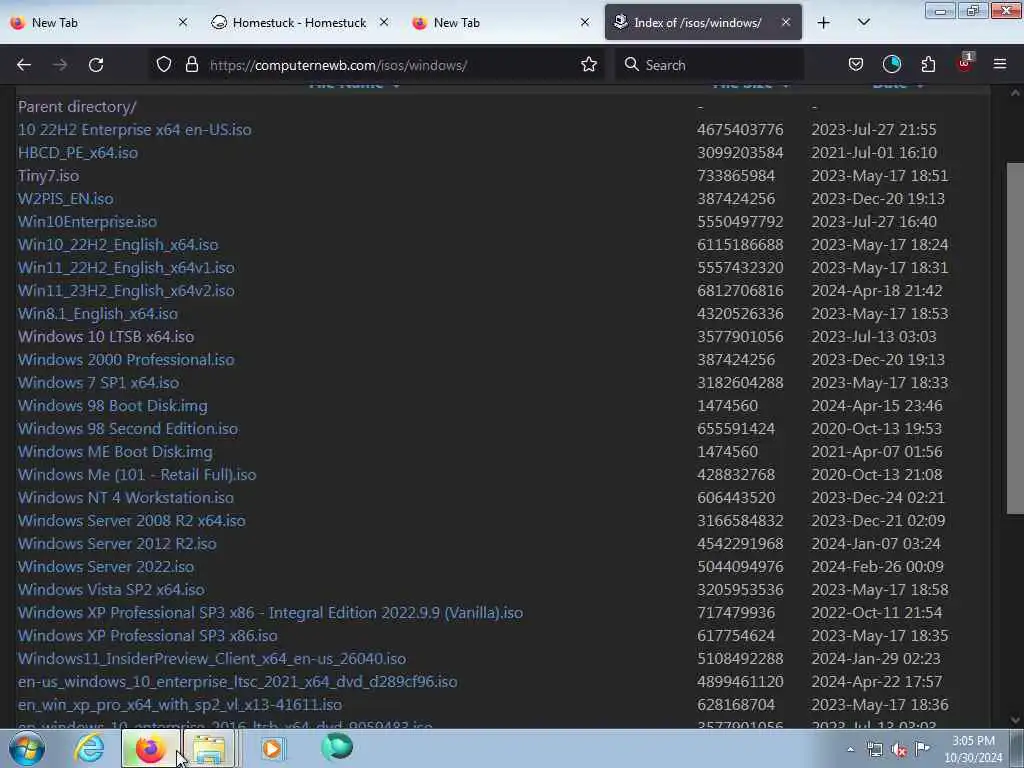The height and width of the screenshot is (768, 1024).
Task: Open Windows Media Player taskbar icon
Action: pos(272,748)
